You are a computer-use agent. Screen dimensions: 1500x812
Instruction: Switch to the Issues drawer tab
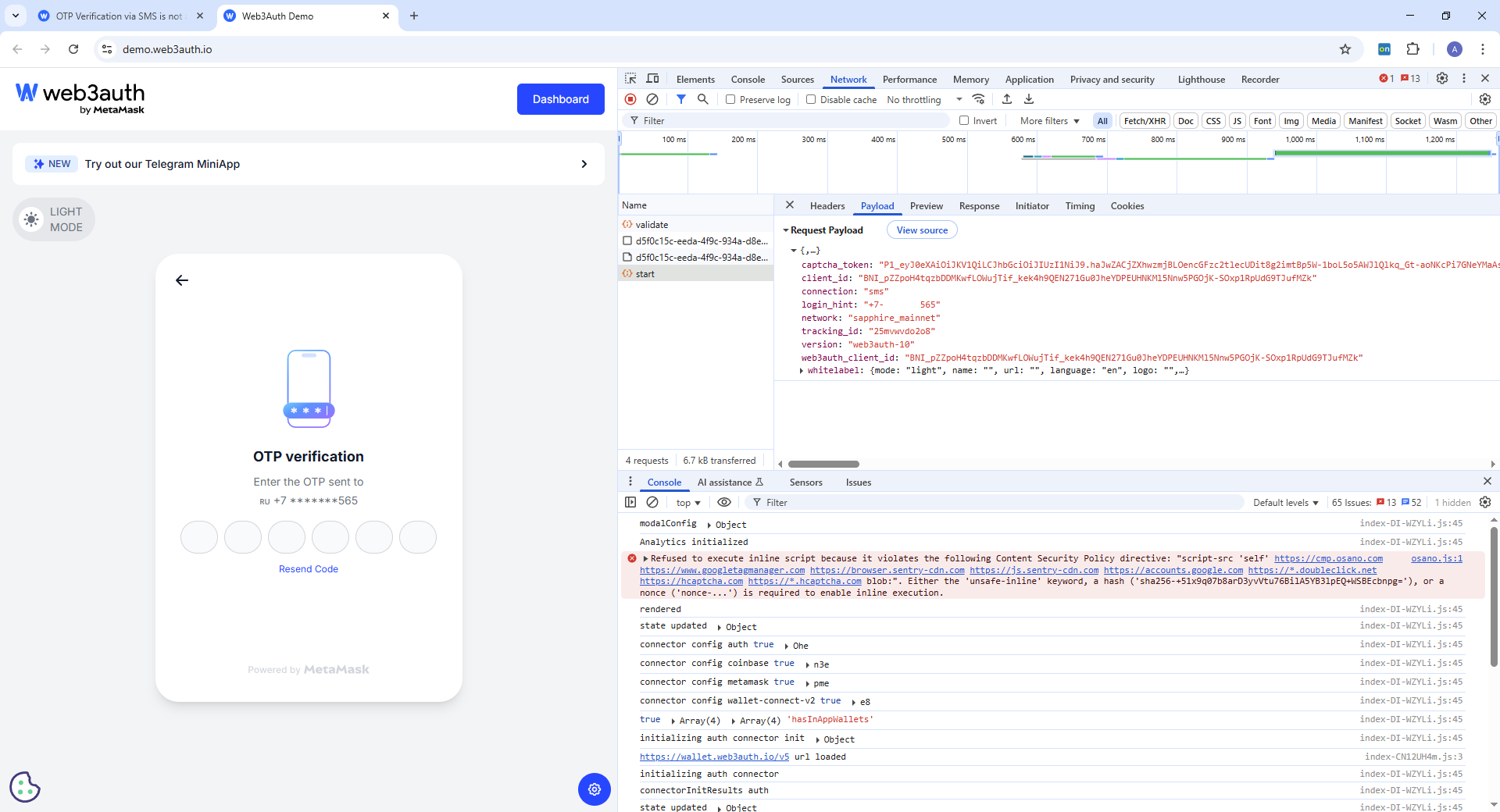858,482
